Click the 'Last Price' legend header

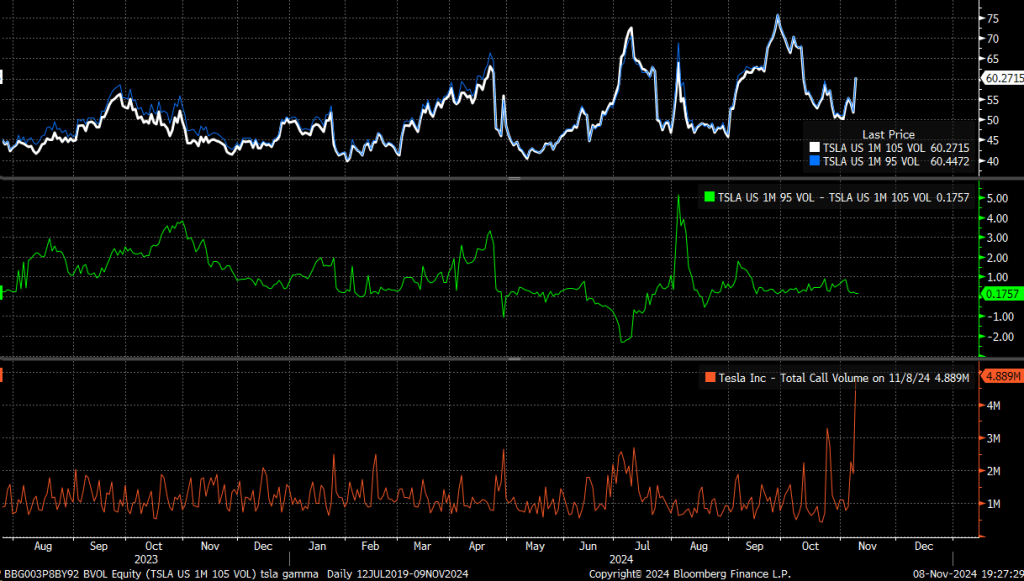tap(888, 134)
